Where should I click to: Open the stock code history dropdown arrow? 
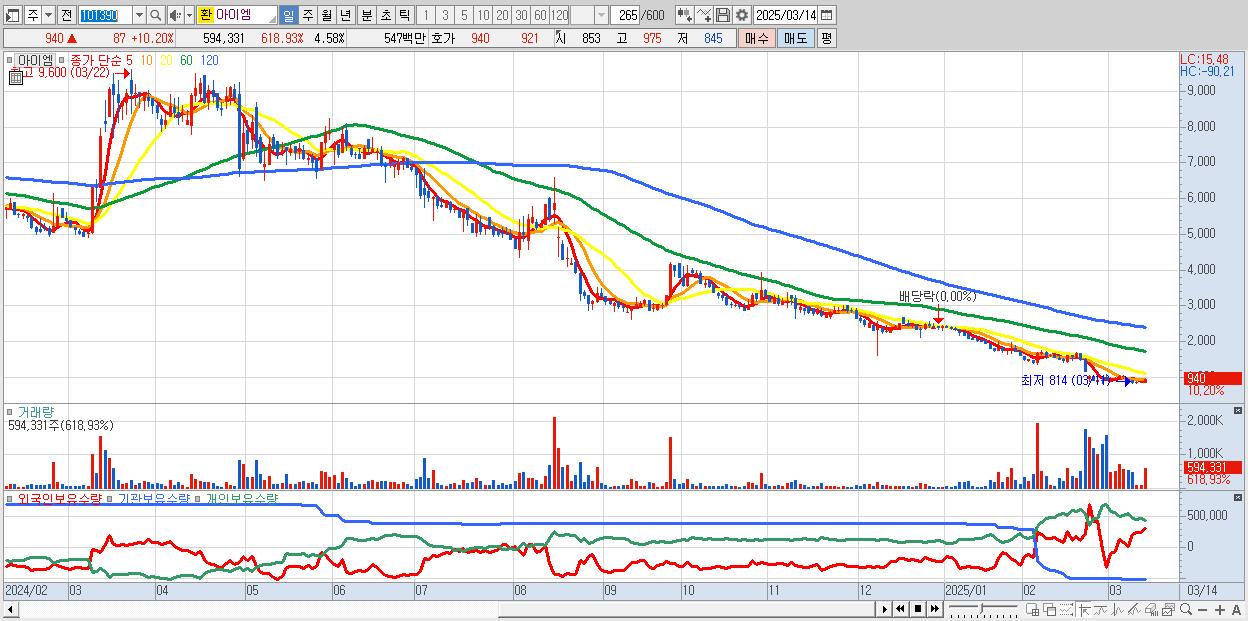pos(139,15)
